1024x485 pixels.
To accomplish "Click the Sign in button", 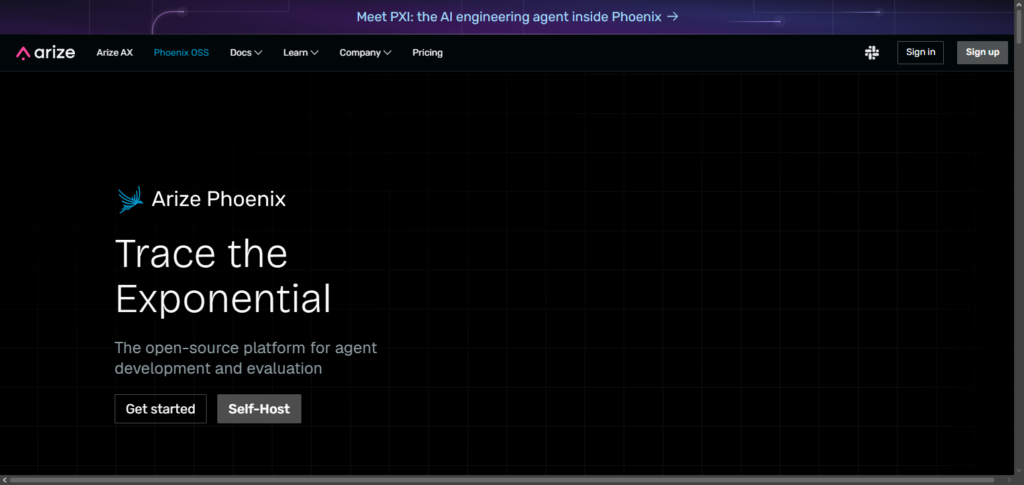I will (920, 52).
